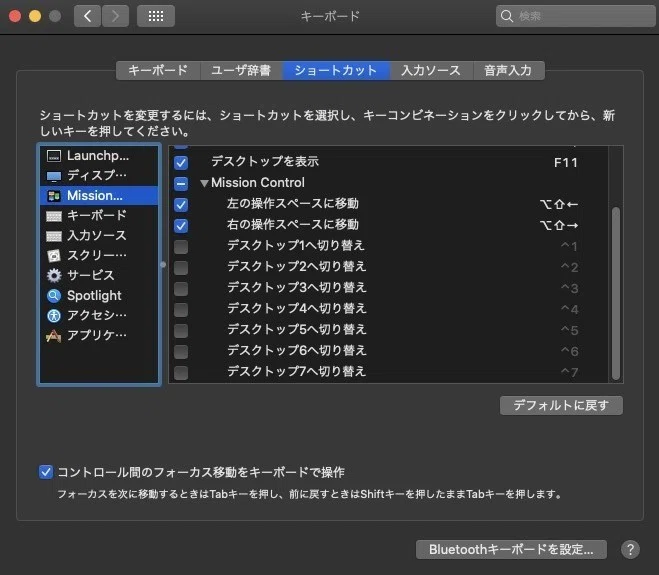The image size is (659, 575).
Task: Open the 音声入力 tab
Action: click(509, 70)
